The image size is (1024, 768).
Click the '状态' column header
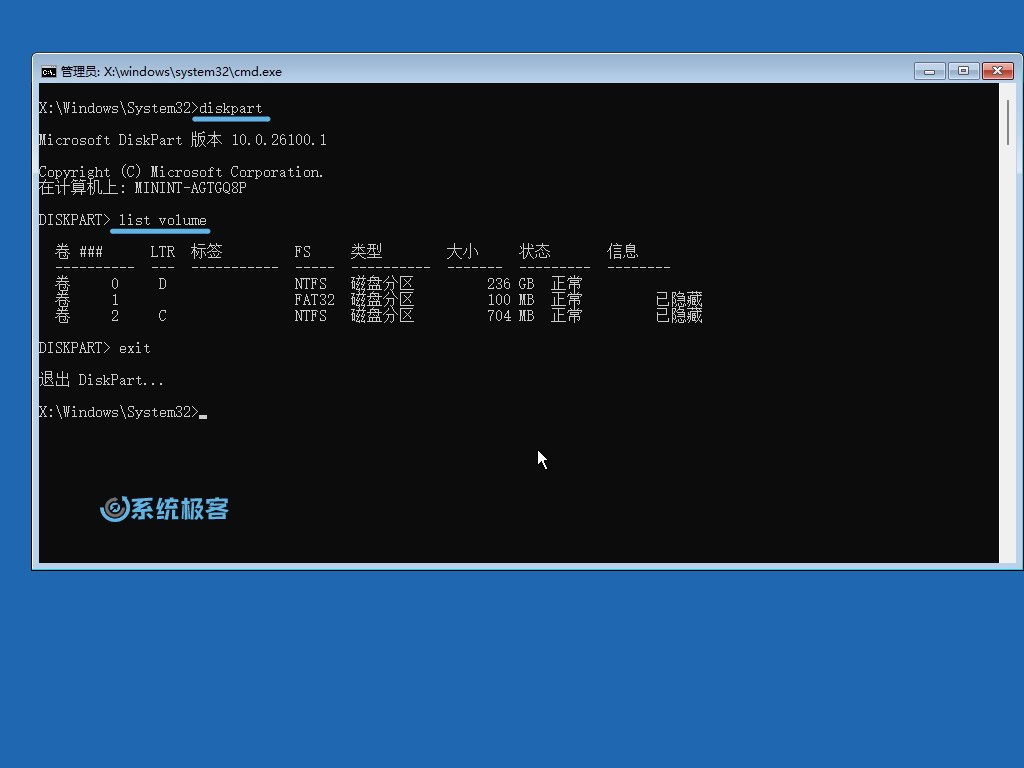click(535, 251)
